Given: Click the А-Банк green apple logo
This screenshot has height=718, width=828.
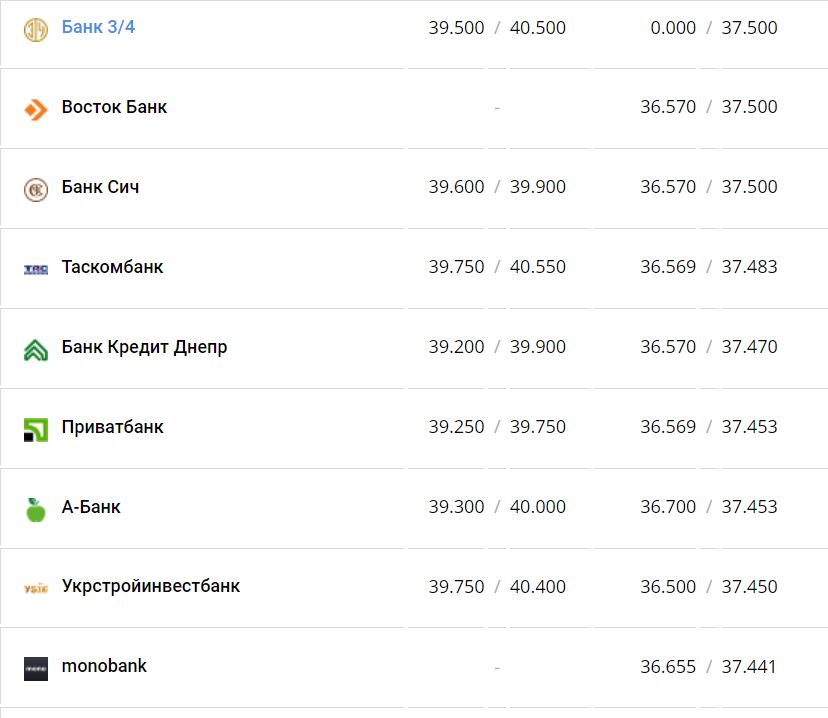Looking at the screenshot, I should coord(36,509).
